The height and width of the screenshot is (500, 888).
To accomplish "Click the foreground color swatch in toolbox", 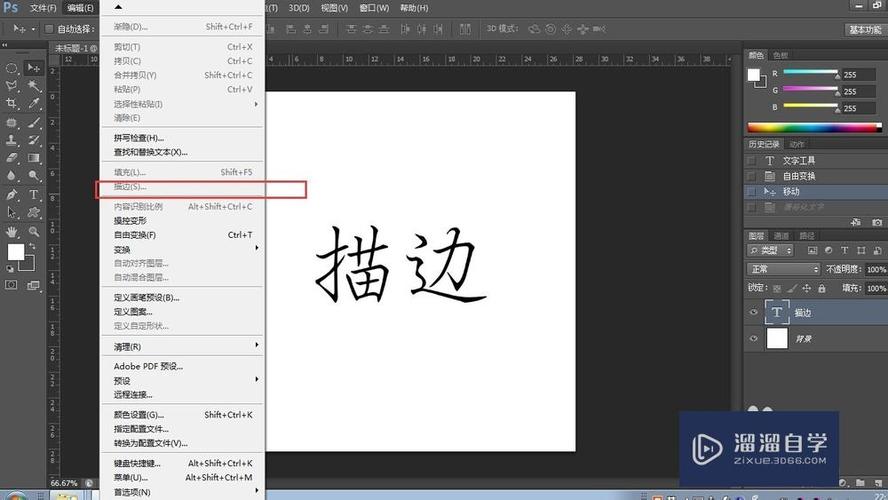I will pos(15,252).
